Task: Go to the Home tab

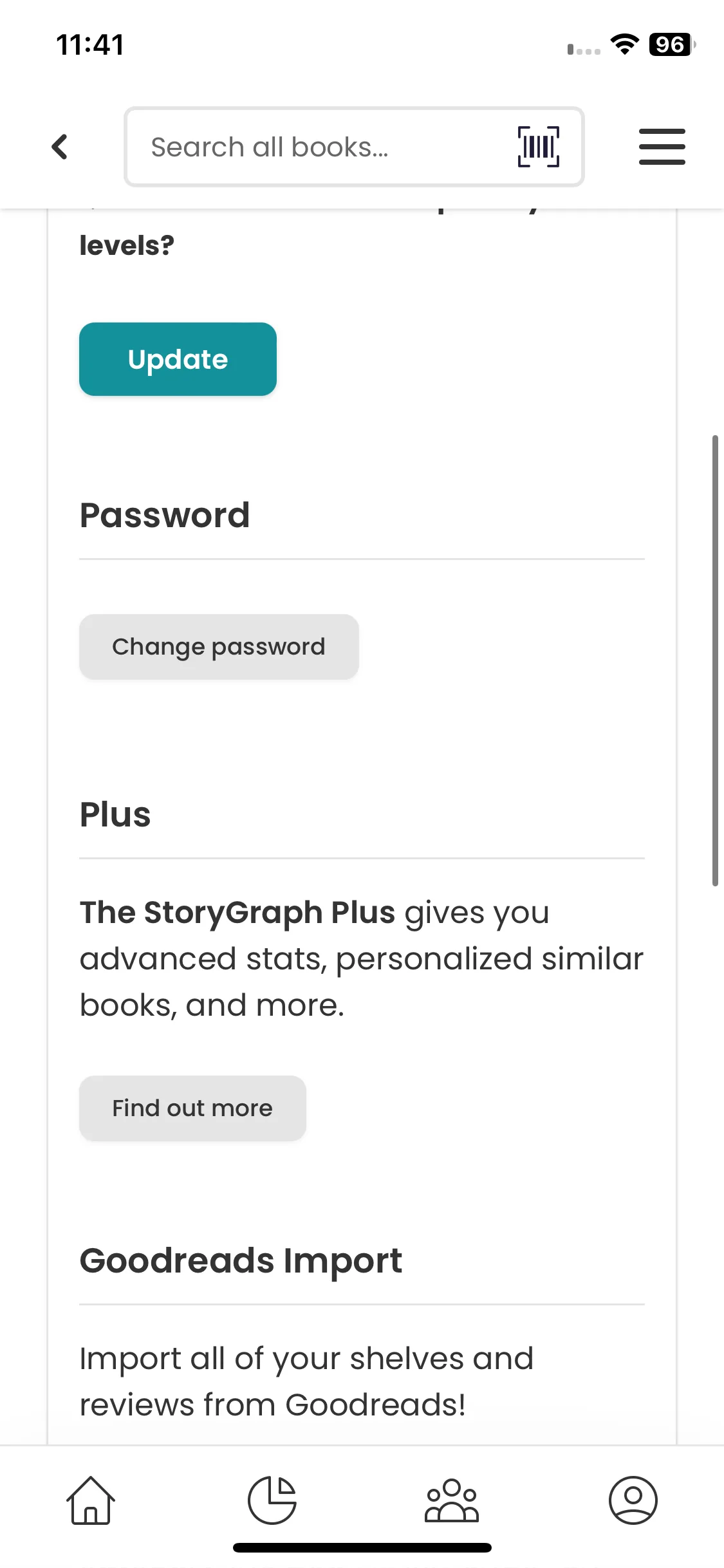Action: click(91, 1500)
